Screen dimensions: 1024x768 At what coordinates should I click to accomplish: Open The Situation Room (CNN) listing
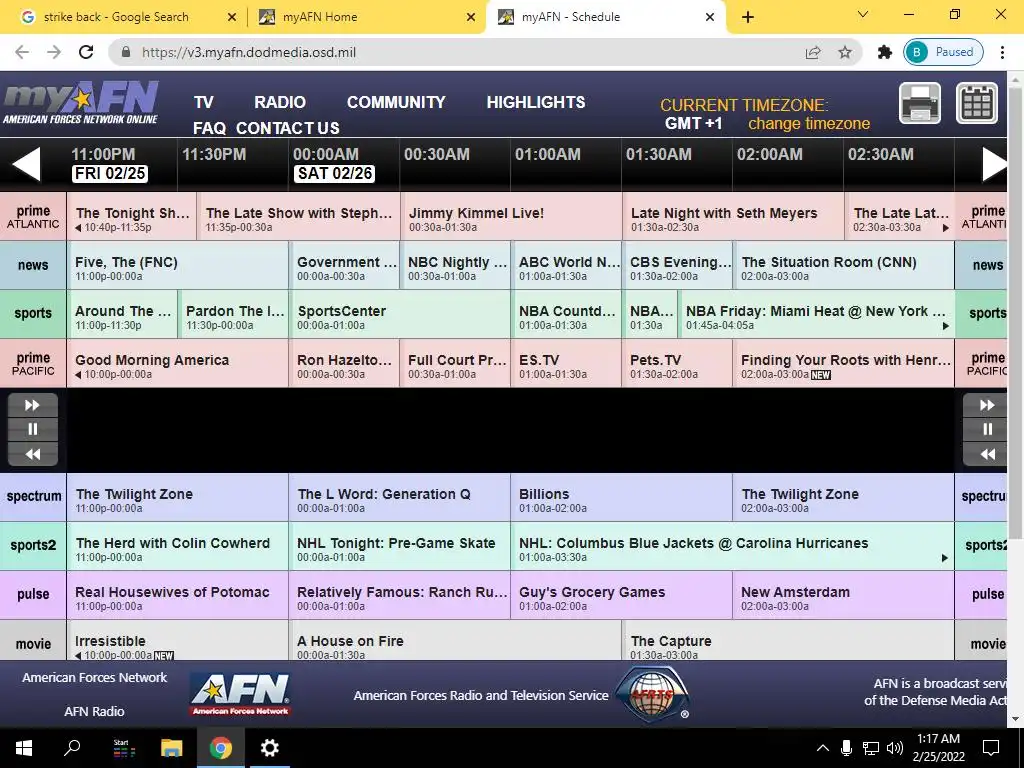coord(844,265)
